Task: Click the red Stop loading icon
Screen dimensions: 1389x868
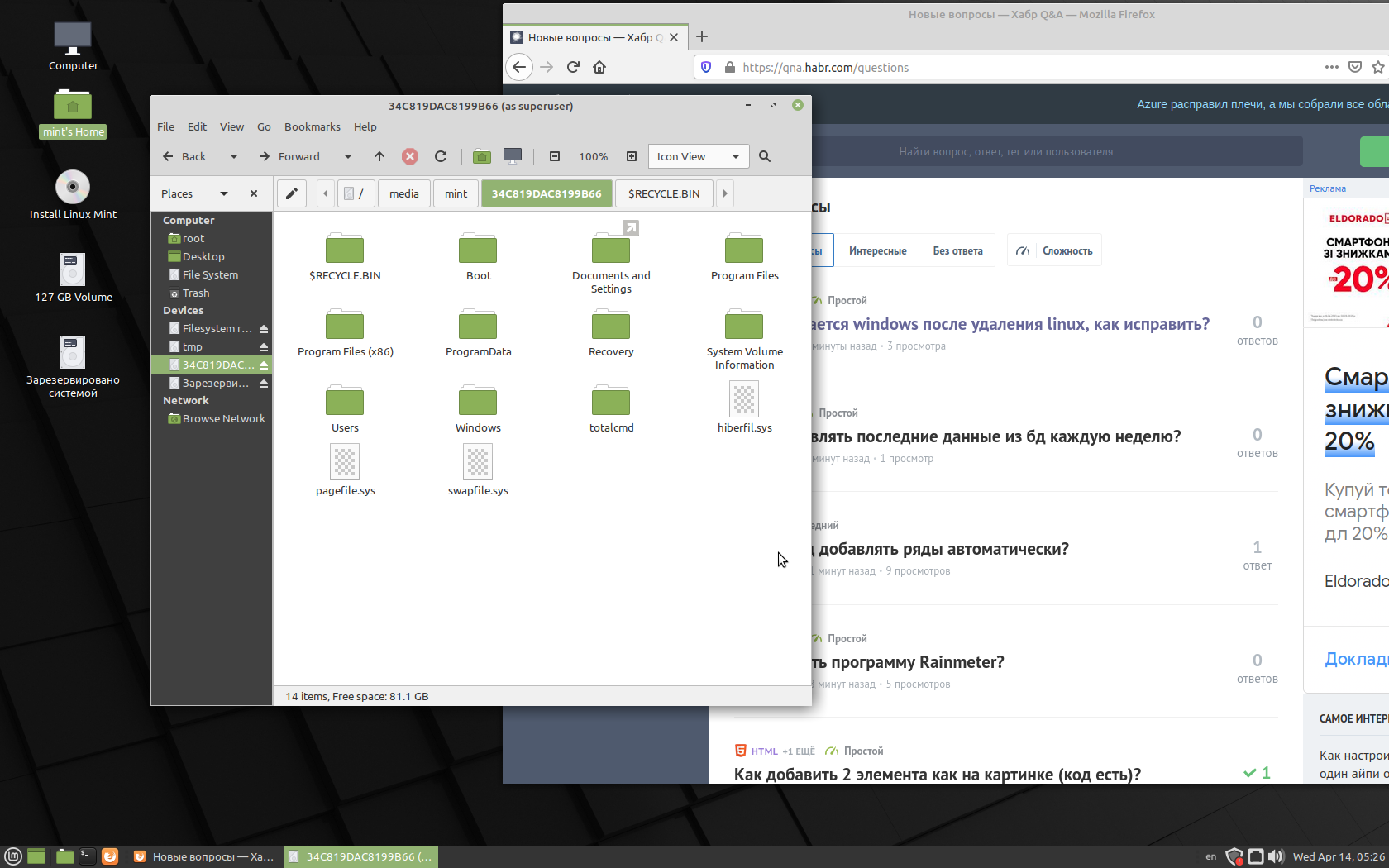Action: 410,156
